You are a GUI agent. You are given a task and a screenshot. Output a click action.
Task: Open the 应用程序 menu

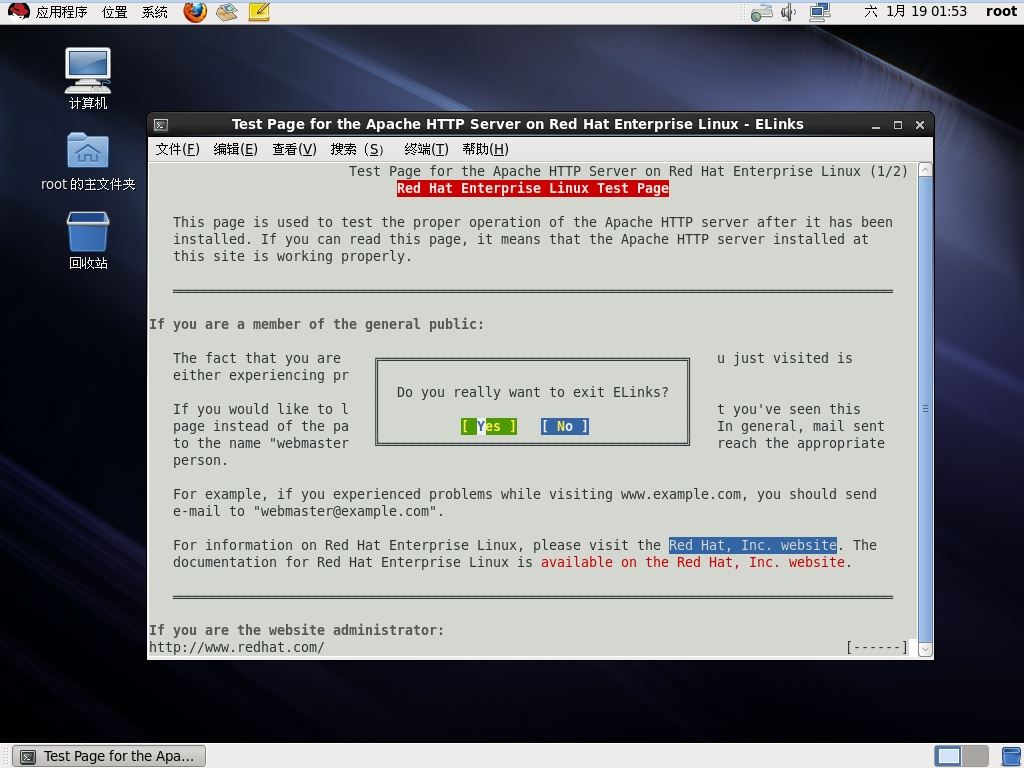[61, 12]
